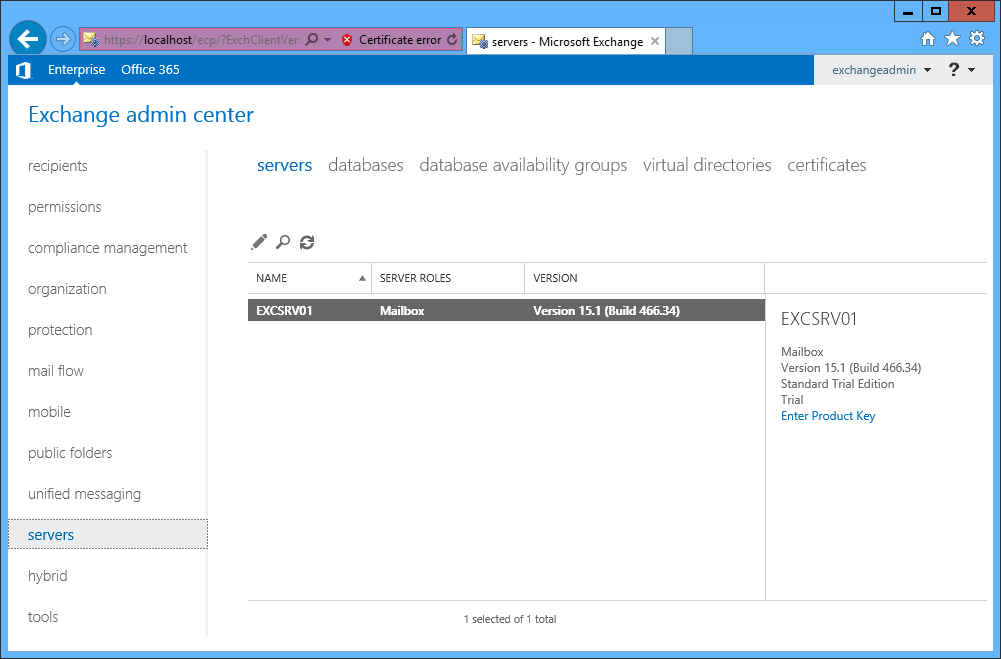Open the Help question mark menu
This screenshot has width=1001, height=659.
tap(961, 70)
